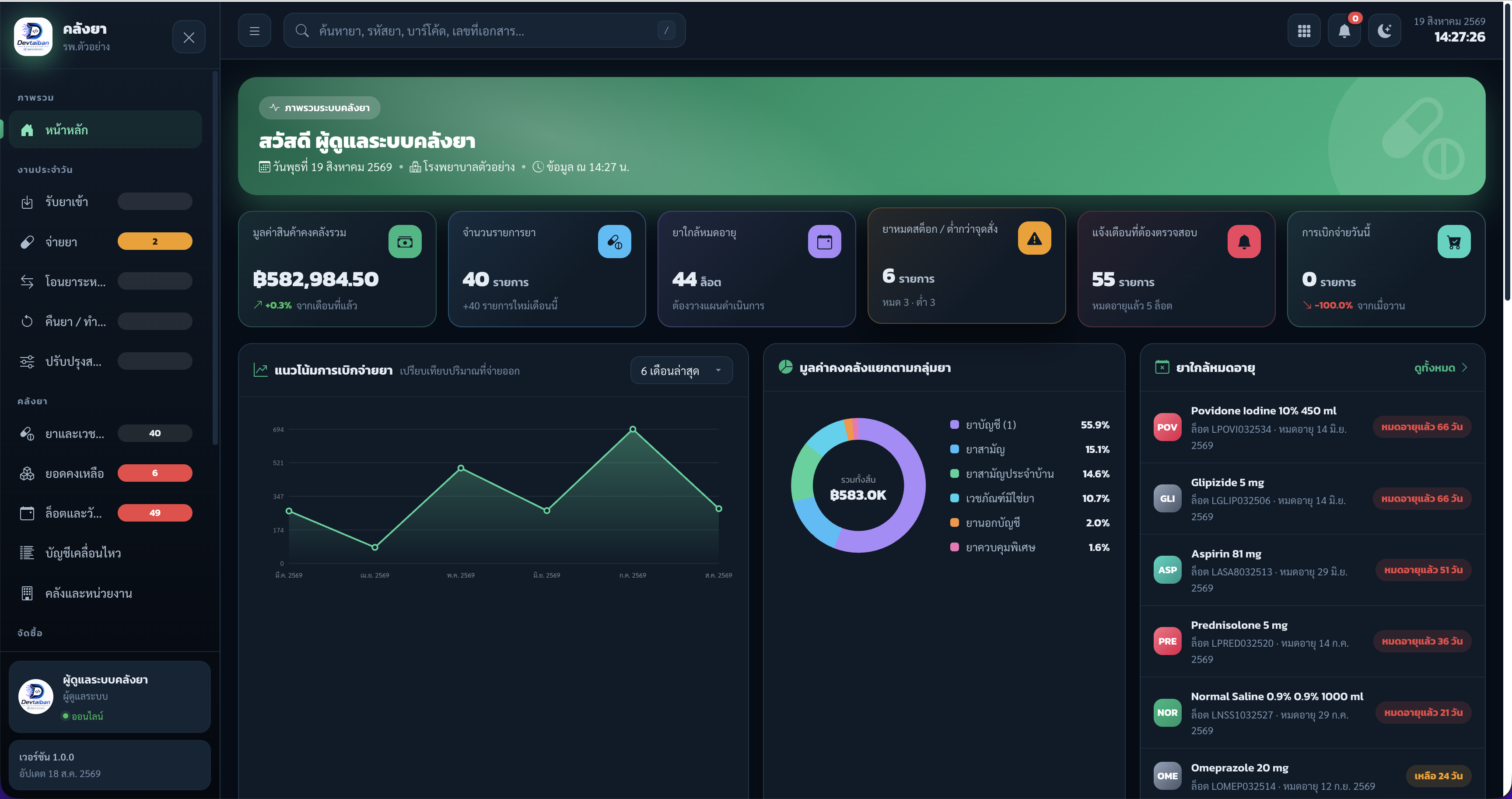The image size is (1512, 799).
Task: Open the apps grid icon
Action: coord(1304,31)
